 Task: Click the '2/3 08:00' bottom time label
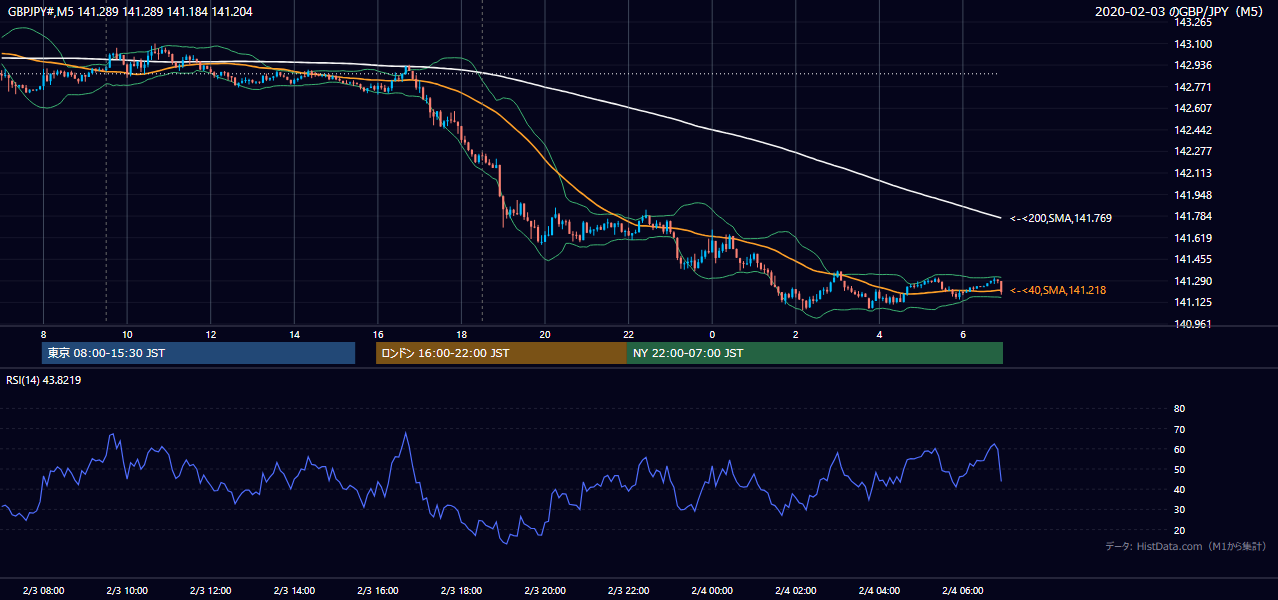click(43, 591)
